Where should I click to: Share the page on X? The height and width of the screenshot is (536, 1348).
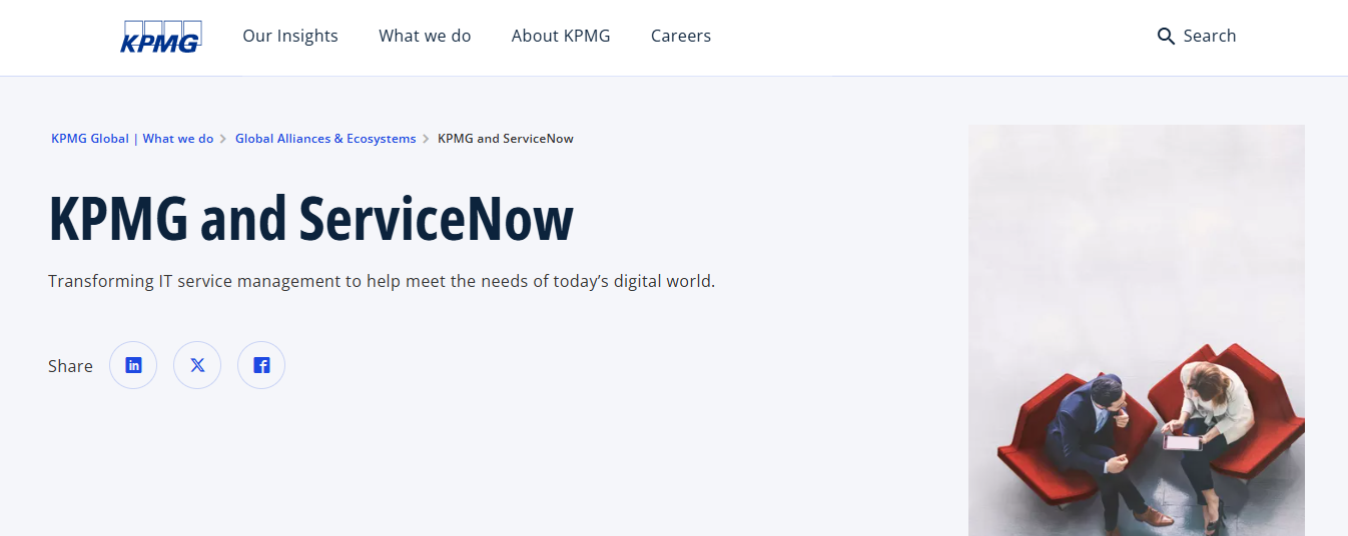tap(197, 365)
